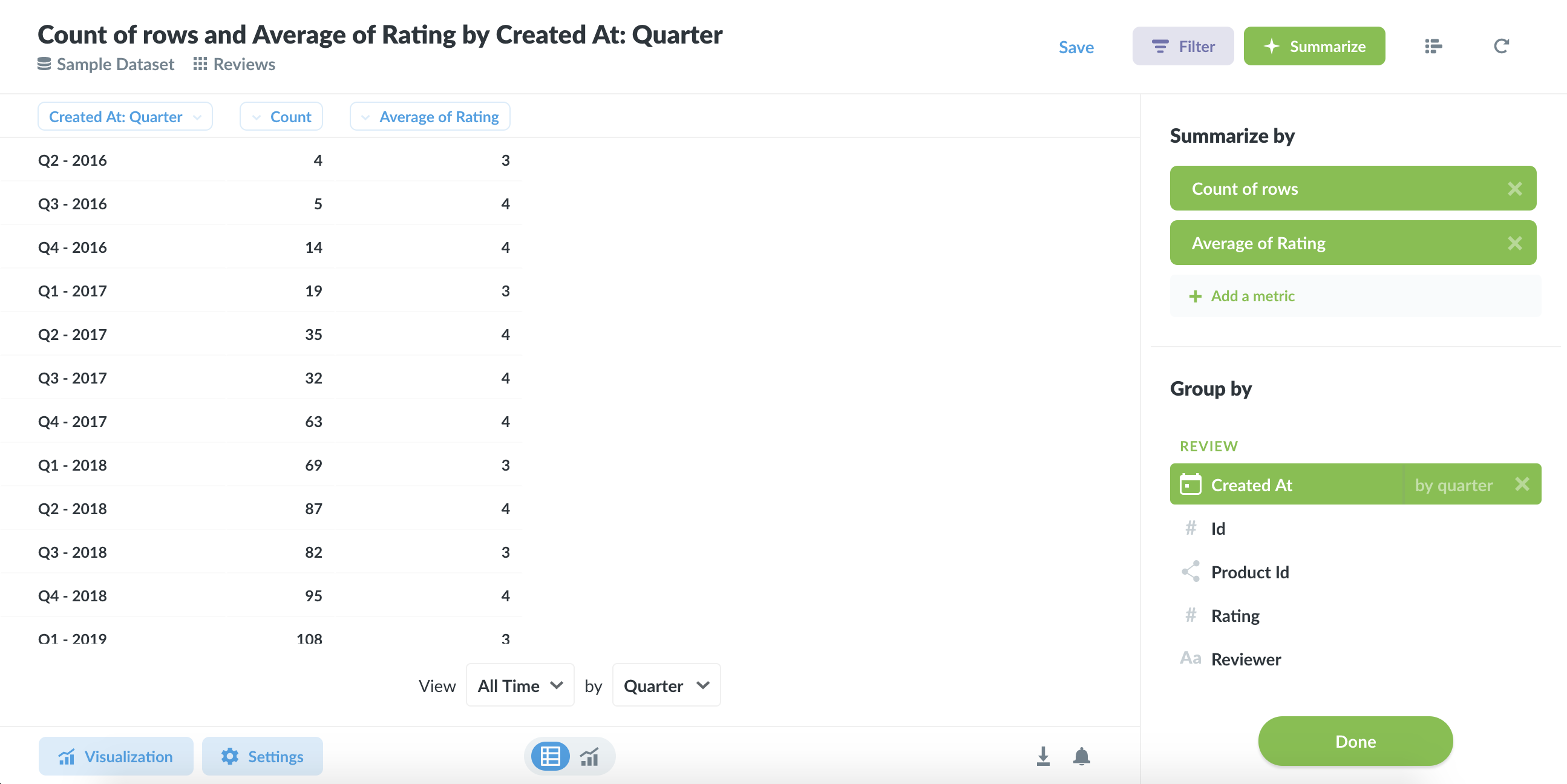
Task: Open the notebook editor
Action: coord(1433,45)
